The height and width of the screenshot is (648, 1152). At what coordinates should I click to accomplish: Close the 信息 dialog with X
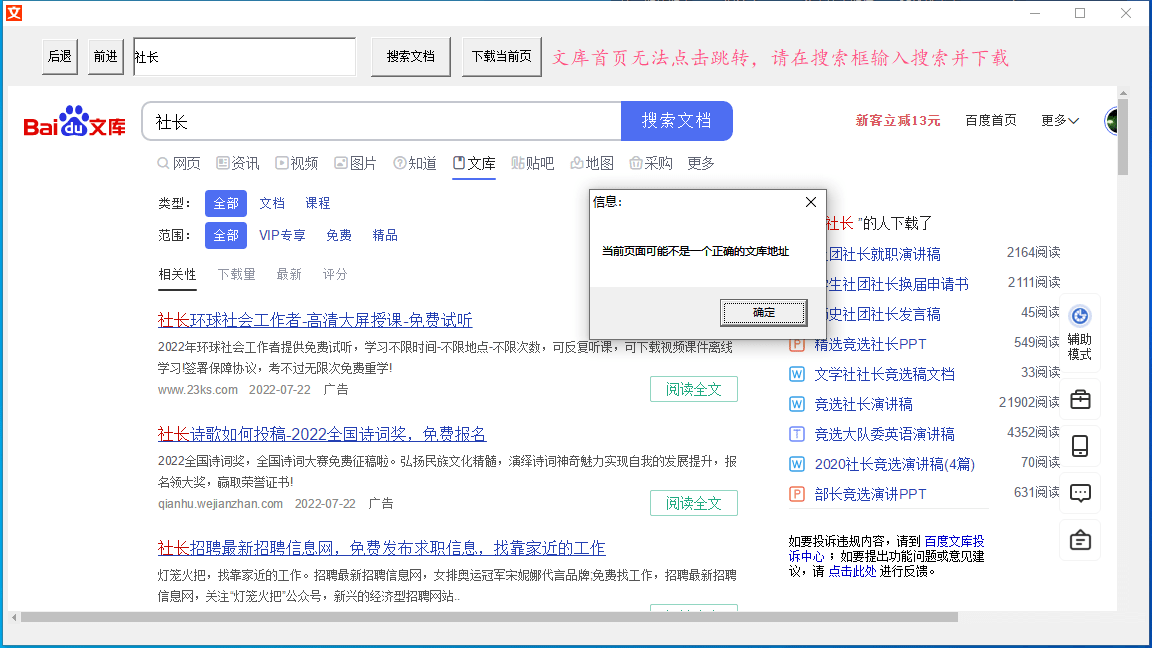pos(810,202)
